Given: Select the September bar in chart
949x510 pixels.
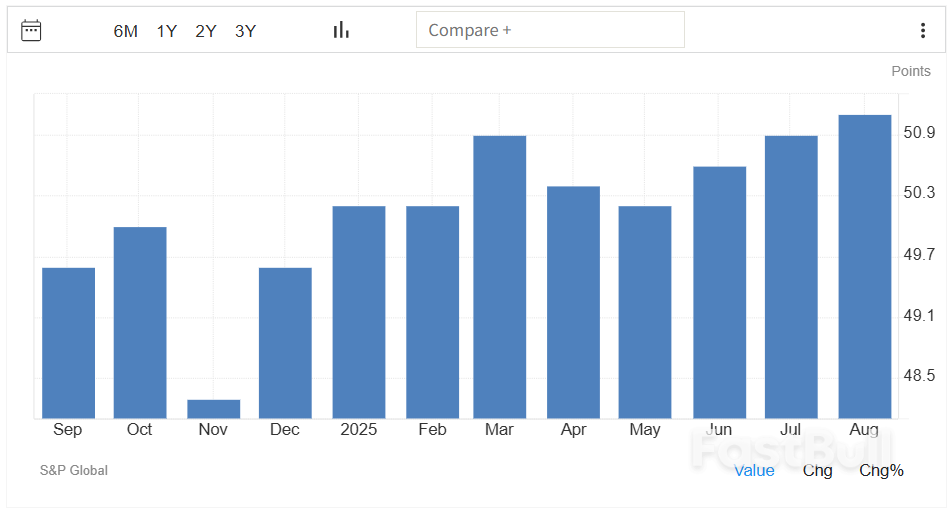Looking at the screenshot, I should 68,343.
